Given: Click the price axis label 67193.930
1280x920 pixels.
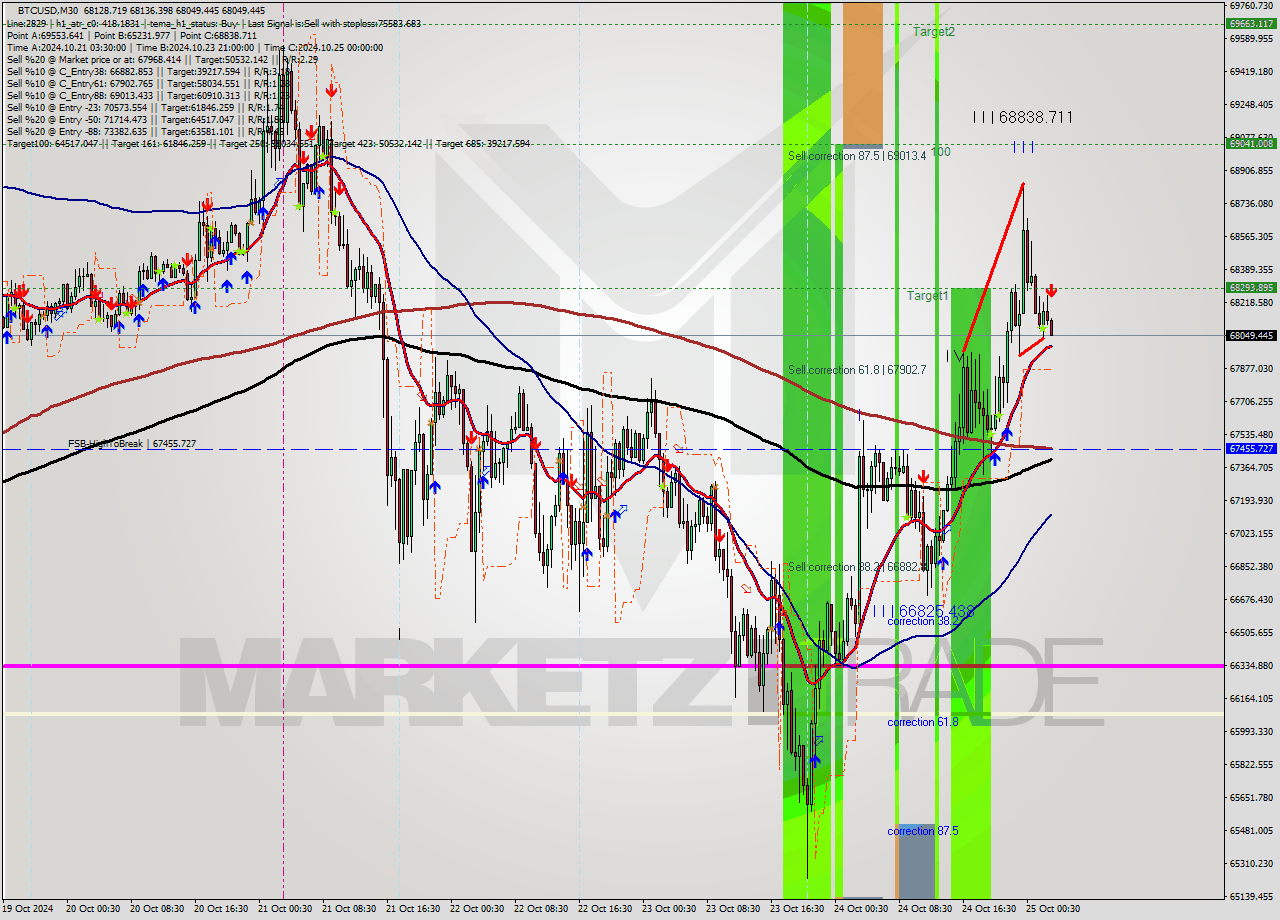Looking at the screenshot, I should point(1251,500).
